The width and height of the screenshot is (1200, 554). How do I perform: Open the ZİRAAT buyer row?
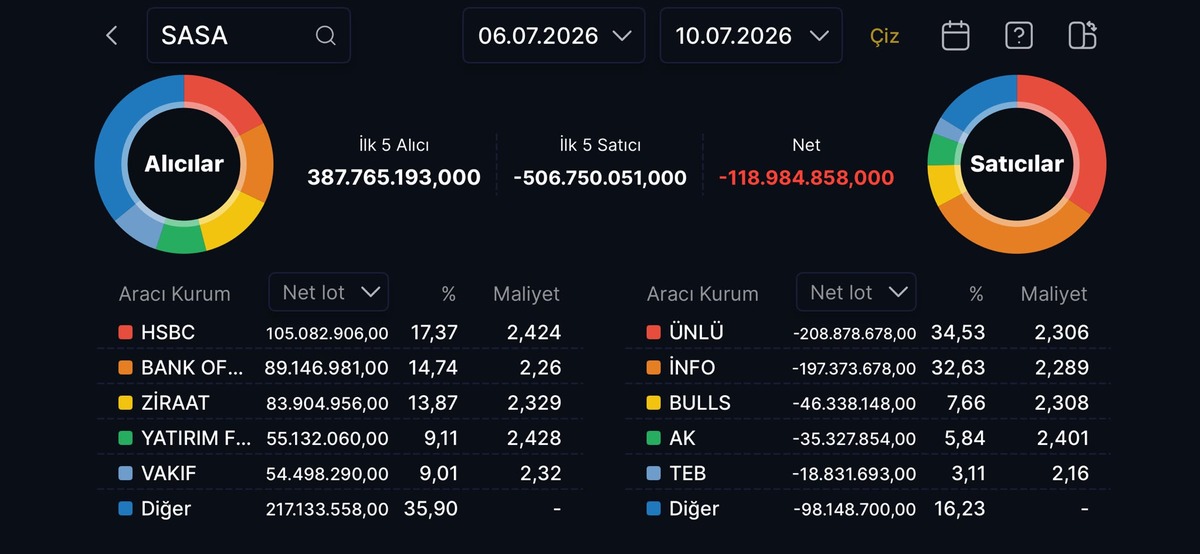[x=340, y=403]
